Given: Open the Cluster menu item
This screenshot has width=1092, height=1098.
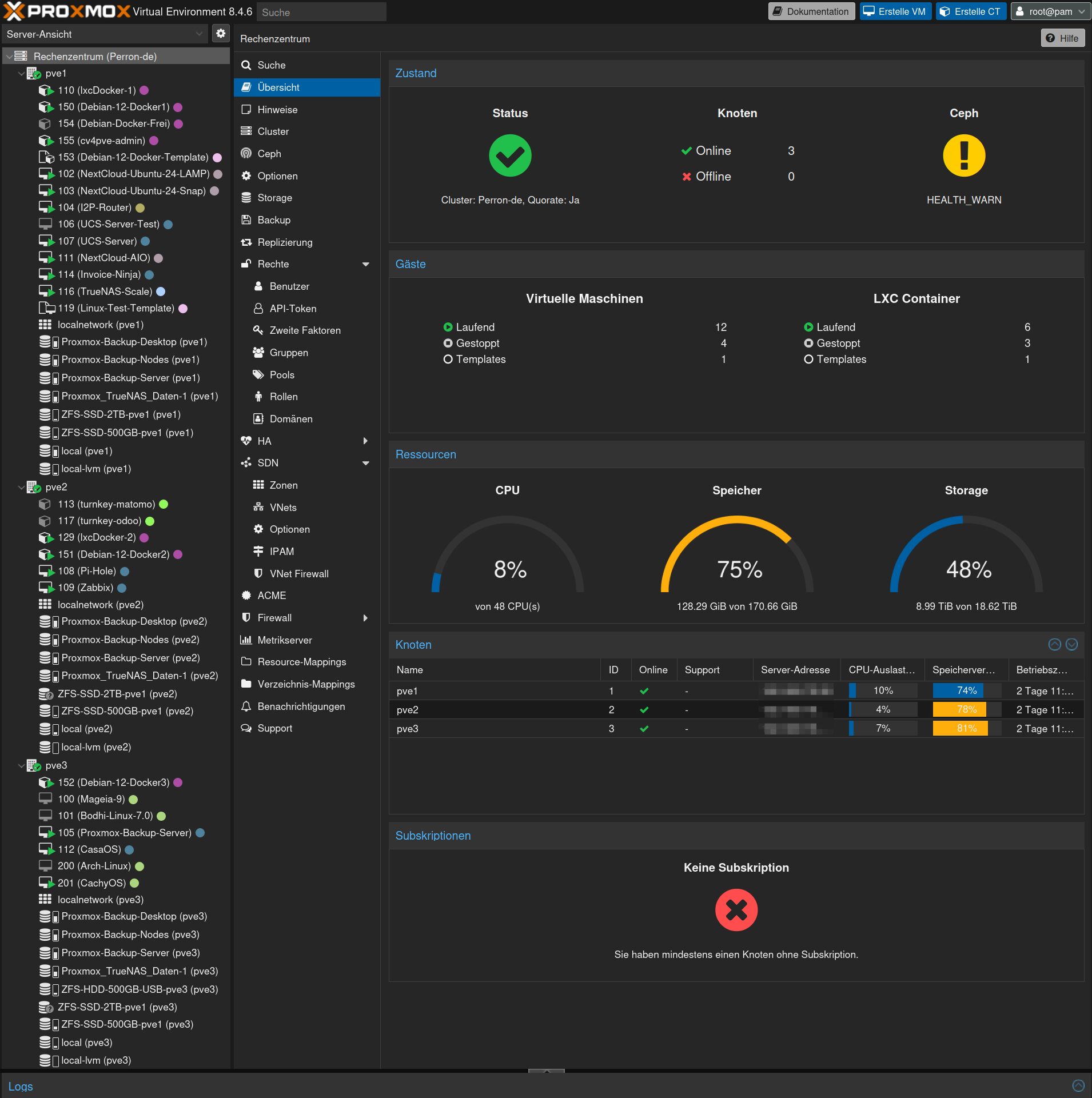Looking at the screenshot, I should [307, 131].
